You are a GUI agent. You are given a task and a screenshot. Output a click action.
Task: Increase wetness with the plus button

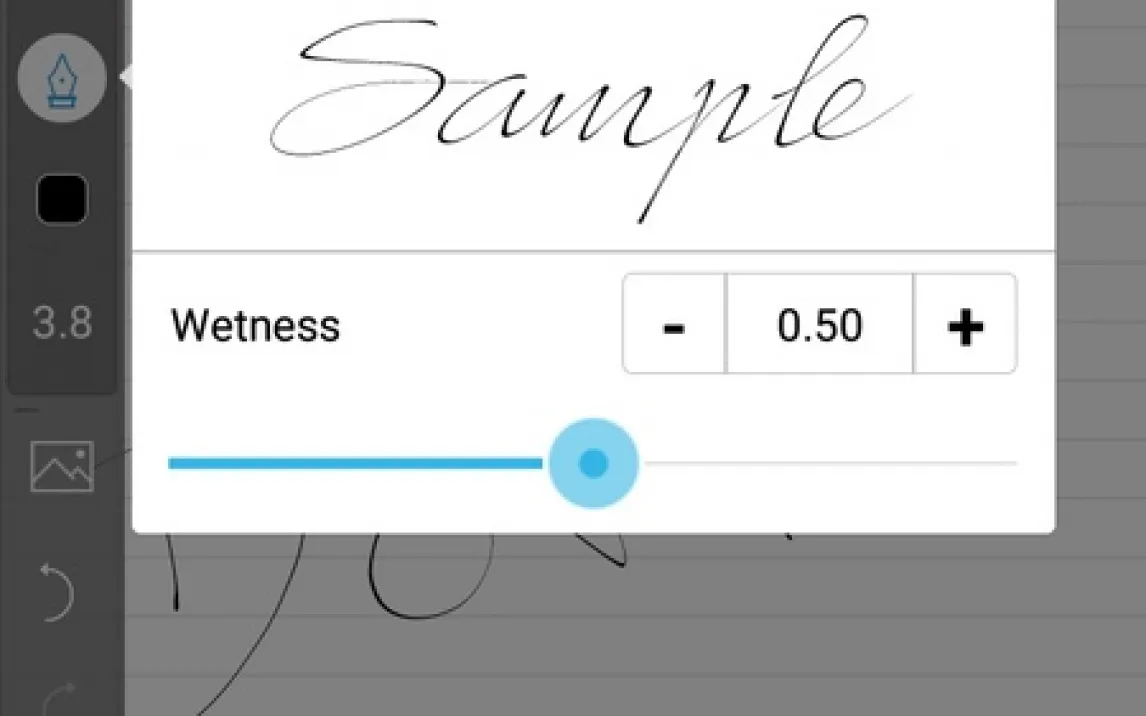965,325
